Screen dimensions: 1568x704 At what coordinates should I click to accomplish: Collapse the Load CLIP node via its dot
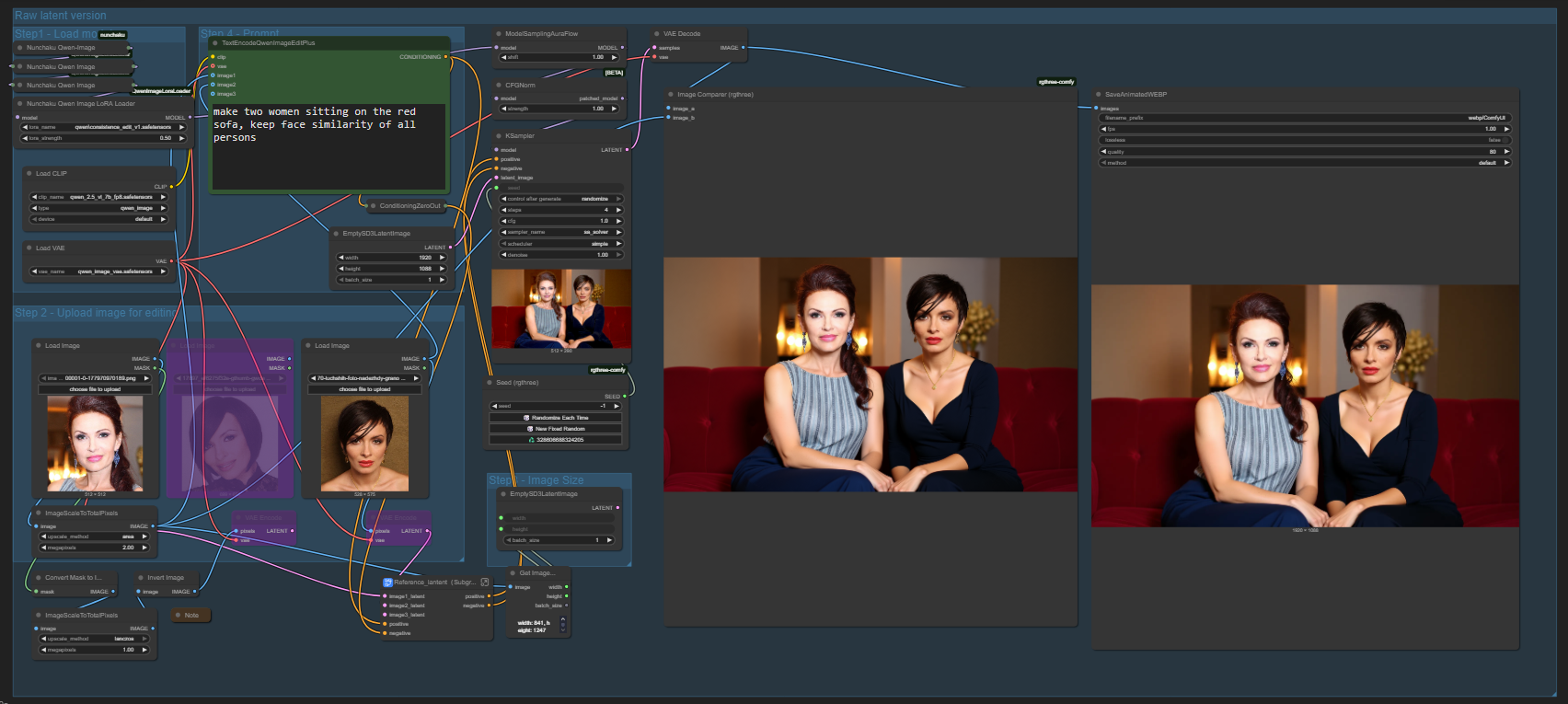29,173
